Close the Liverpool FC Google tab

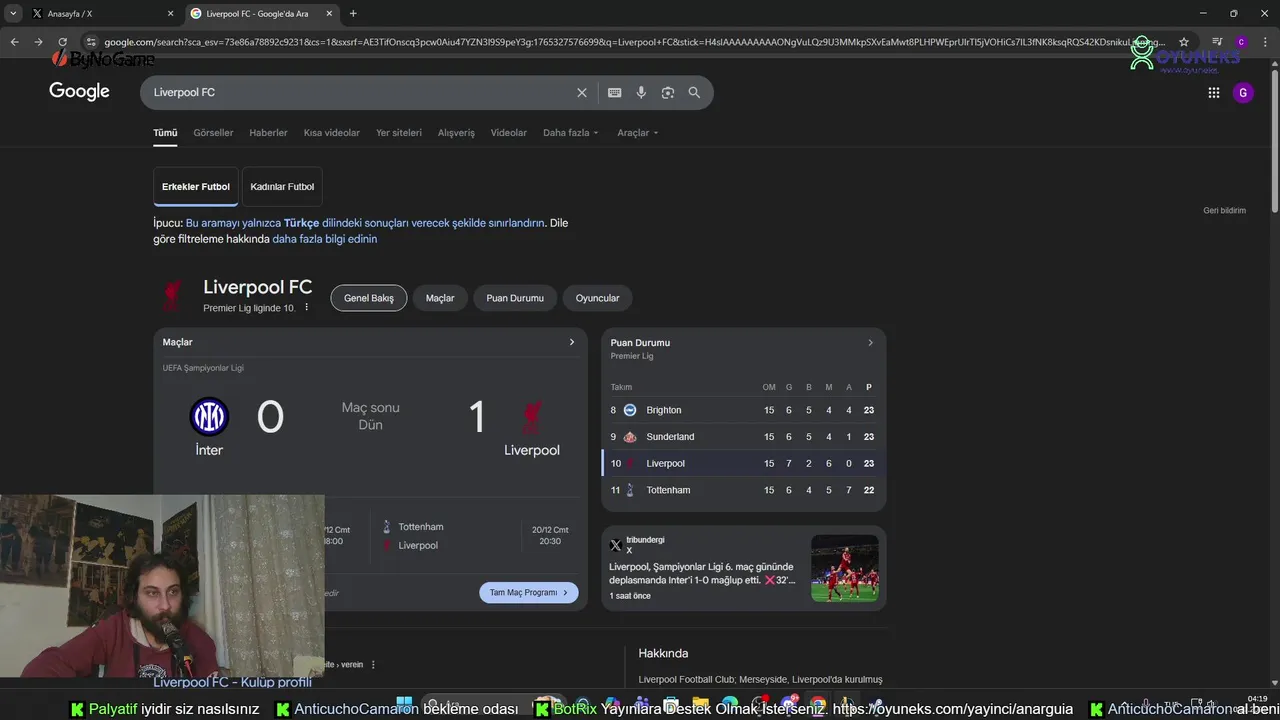(x=329, y=13)
